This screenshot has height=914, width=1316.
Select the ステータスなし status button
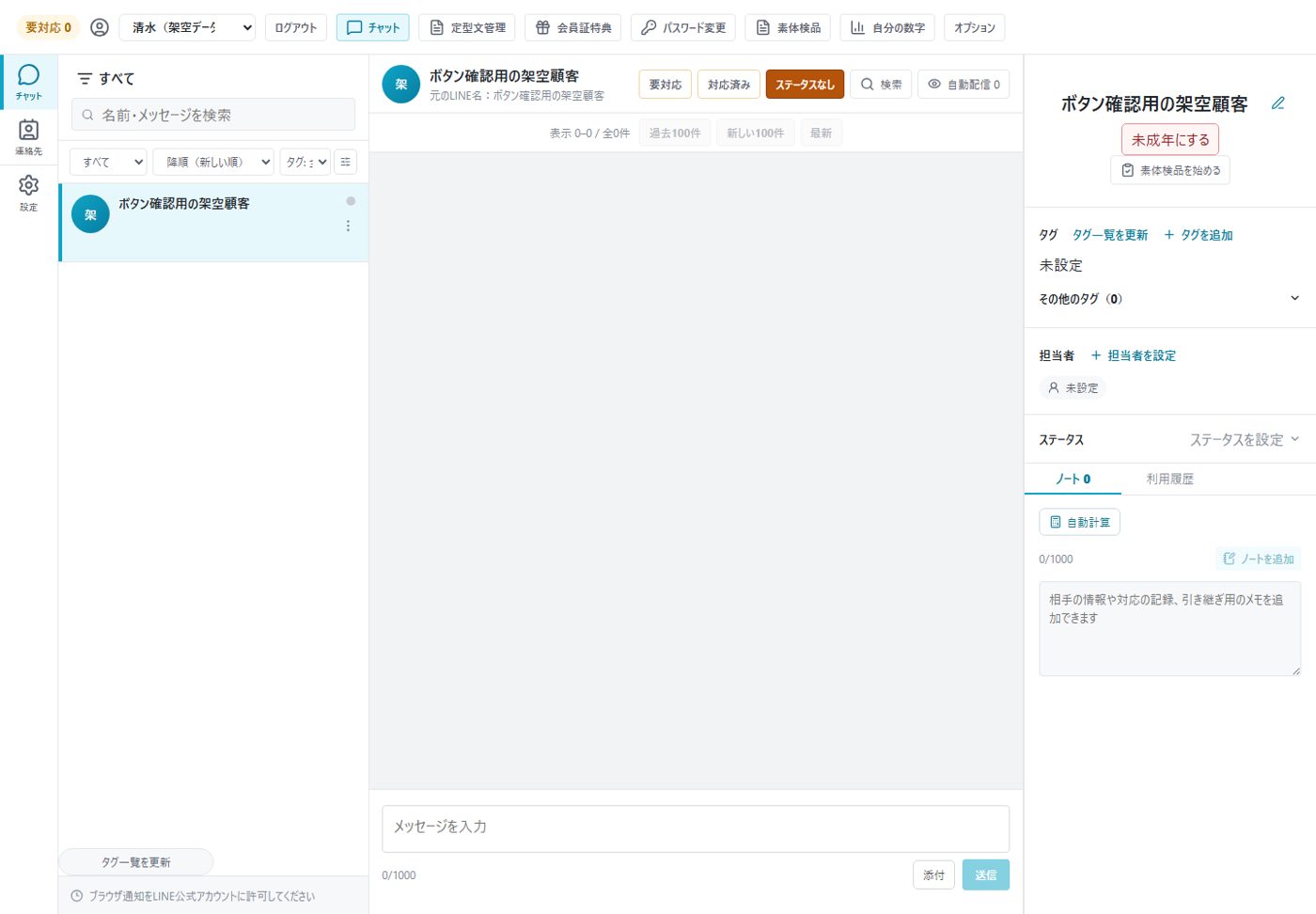click(x=805, y=85)
